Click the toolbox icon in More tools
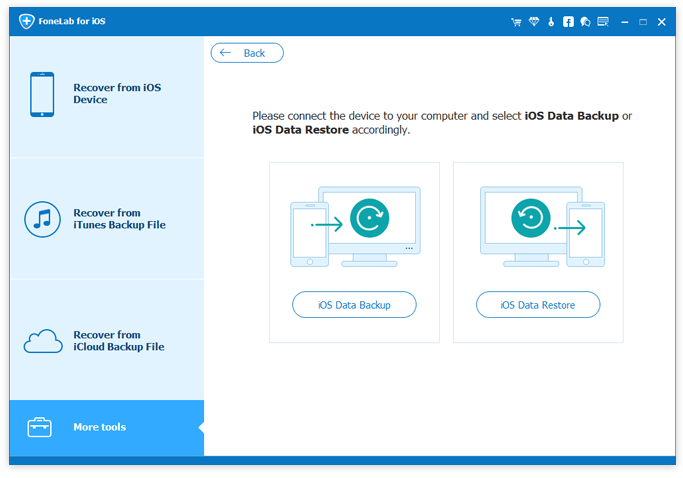683x478 pixels. [39, 427]
